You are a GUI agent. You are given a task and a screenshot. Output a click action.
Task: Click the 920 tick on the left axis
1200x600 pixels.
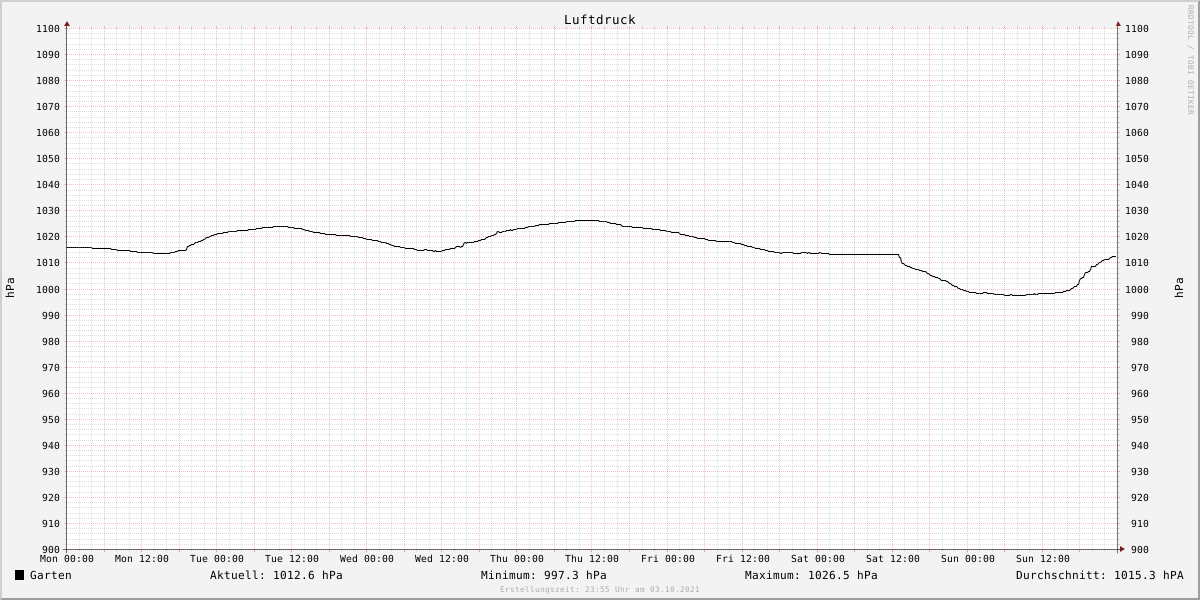click(x=52, y=498)
